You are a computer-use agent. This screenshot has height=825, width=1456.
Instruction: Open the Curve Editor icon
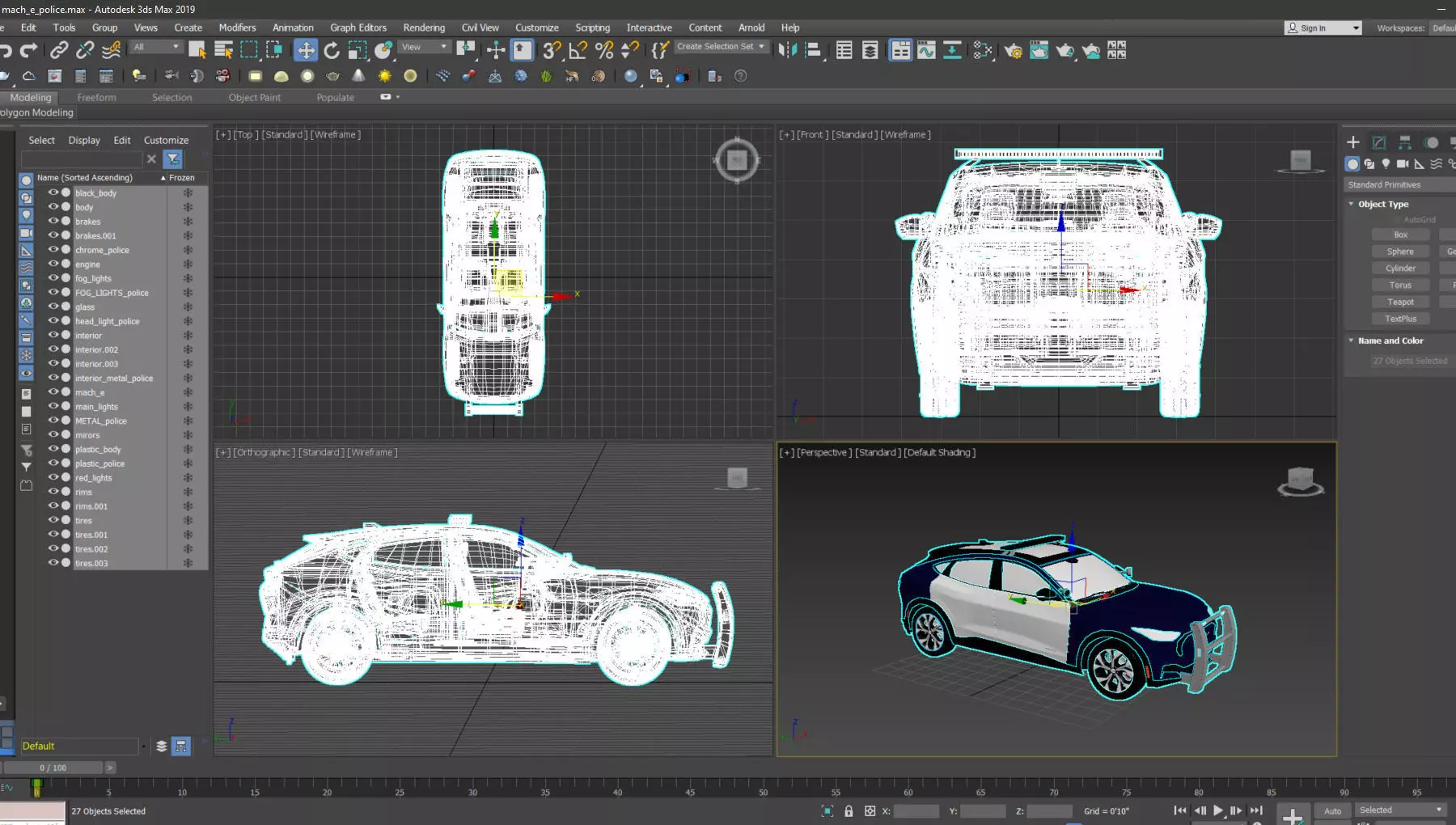coord(926,51)
